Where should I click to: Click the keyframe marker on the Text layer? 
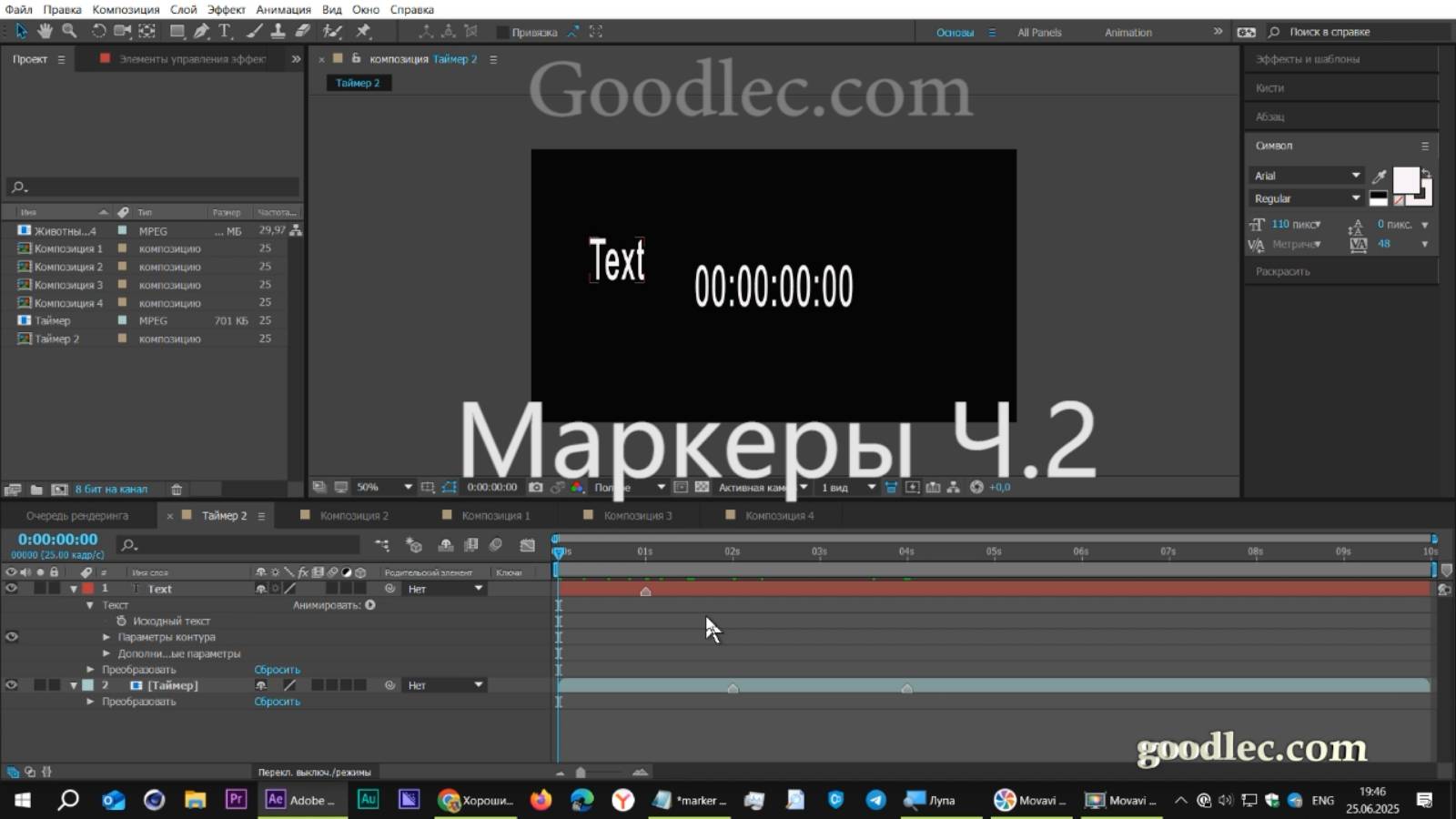[645, 591]
